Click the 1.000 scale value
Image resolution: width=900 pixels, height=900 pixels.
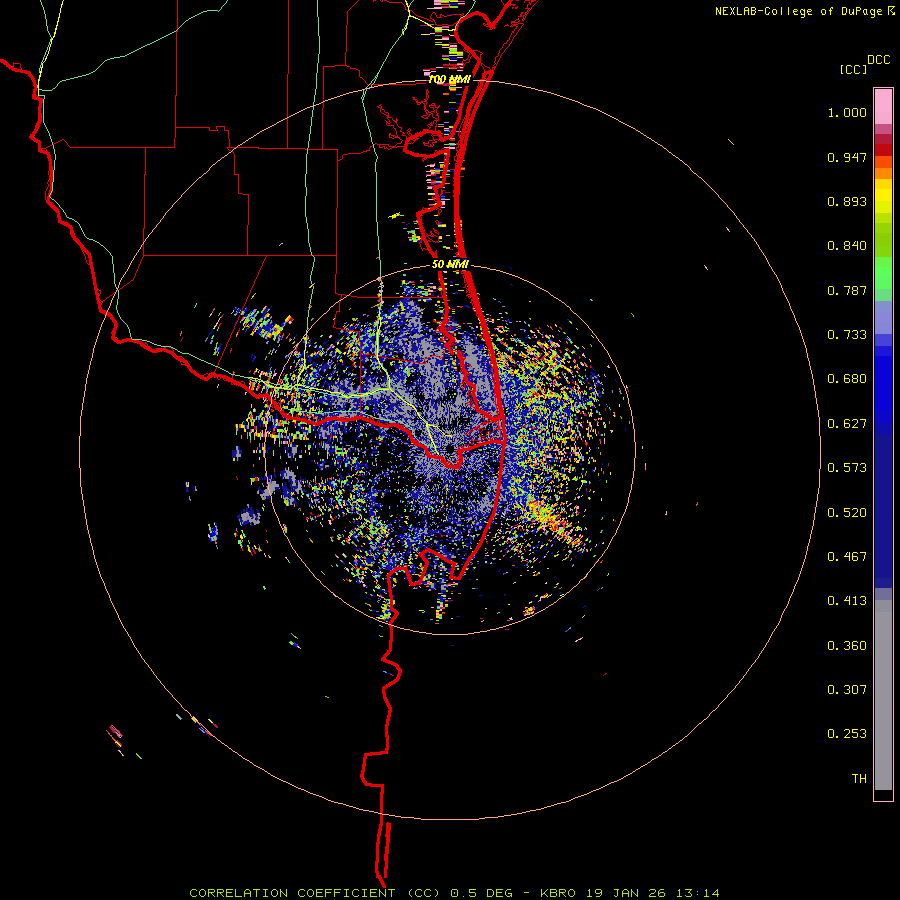pos(847,112)
